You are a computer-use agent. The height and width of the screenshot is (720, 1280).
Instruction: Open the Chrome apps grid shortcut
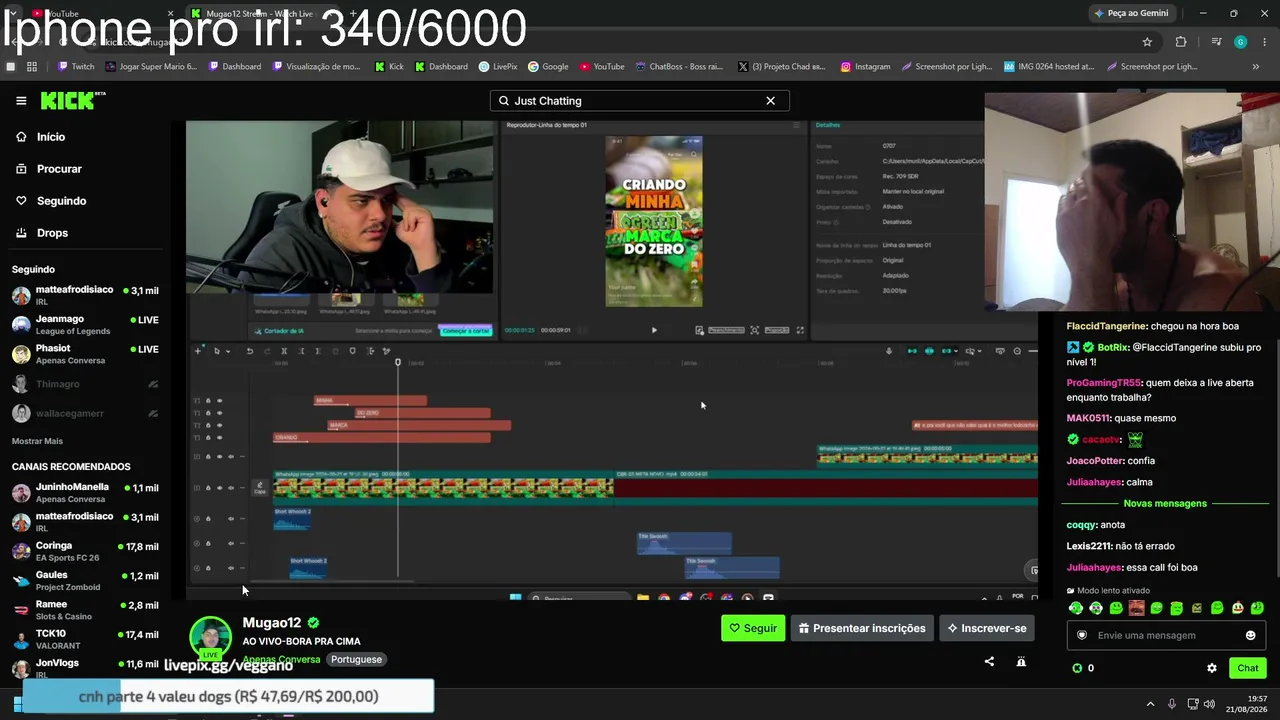pos(32,67)
